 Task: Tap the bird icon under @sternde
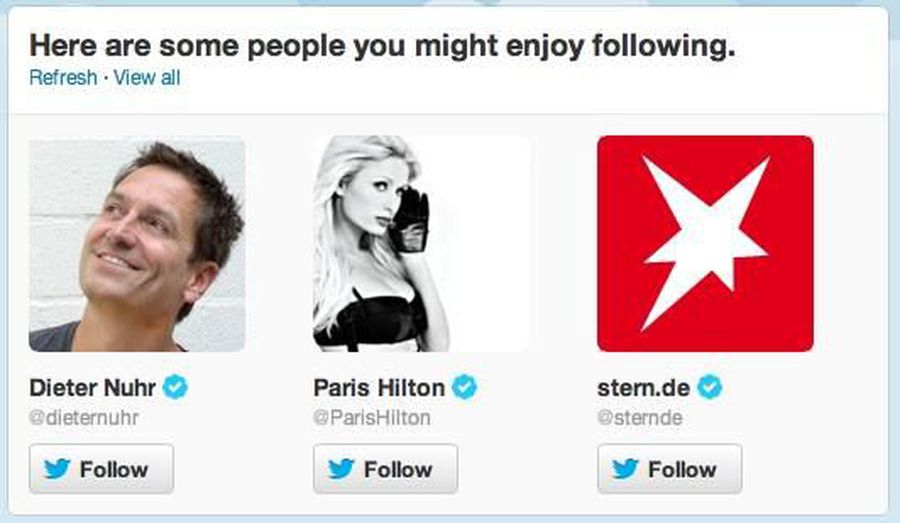pos(626,469)
